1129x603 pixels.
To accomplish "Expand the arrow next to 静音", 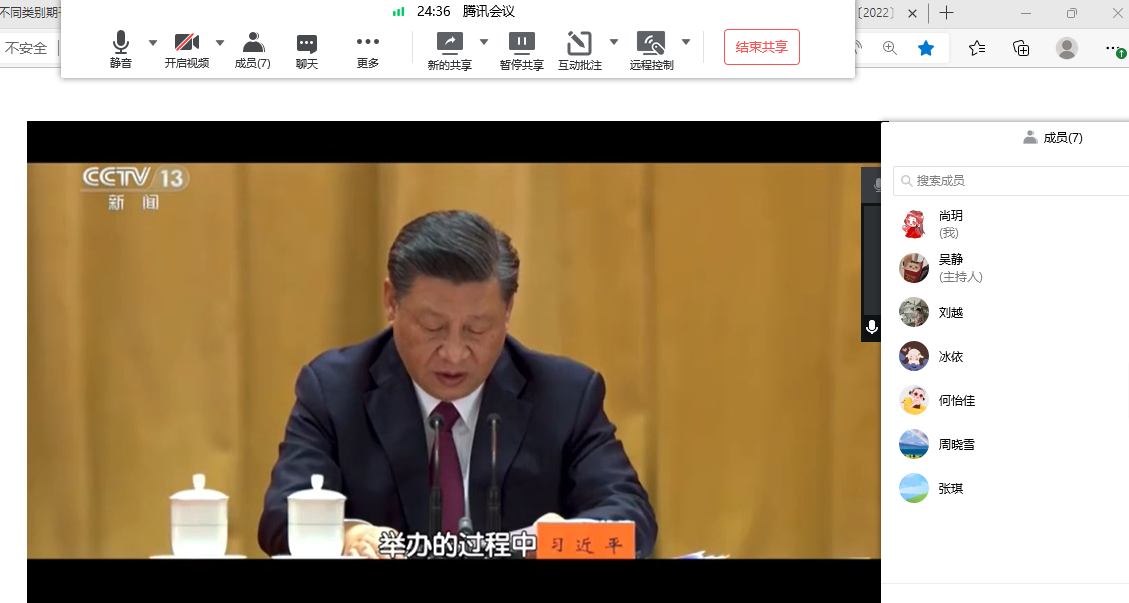I will click(153, 43).
